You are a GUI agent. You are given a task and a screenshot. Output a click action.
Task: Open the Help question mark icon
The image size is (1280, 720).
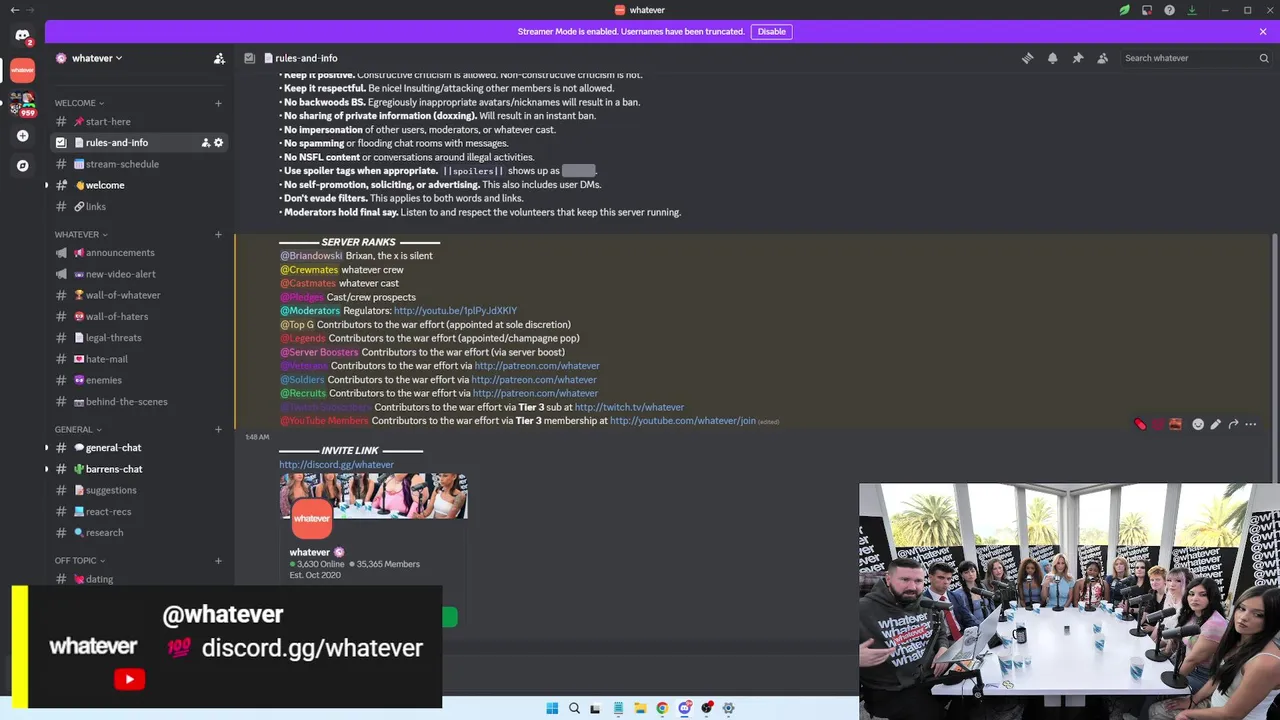[x=1169, y=10]
